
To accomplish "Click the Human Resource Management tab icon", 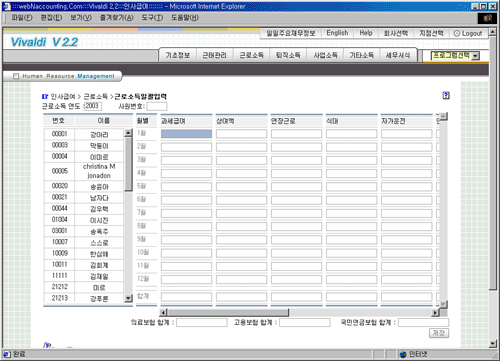I will click(x=16, y=76).
